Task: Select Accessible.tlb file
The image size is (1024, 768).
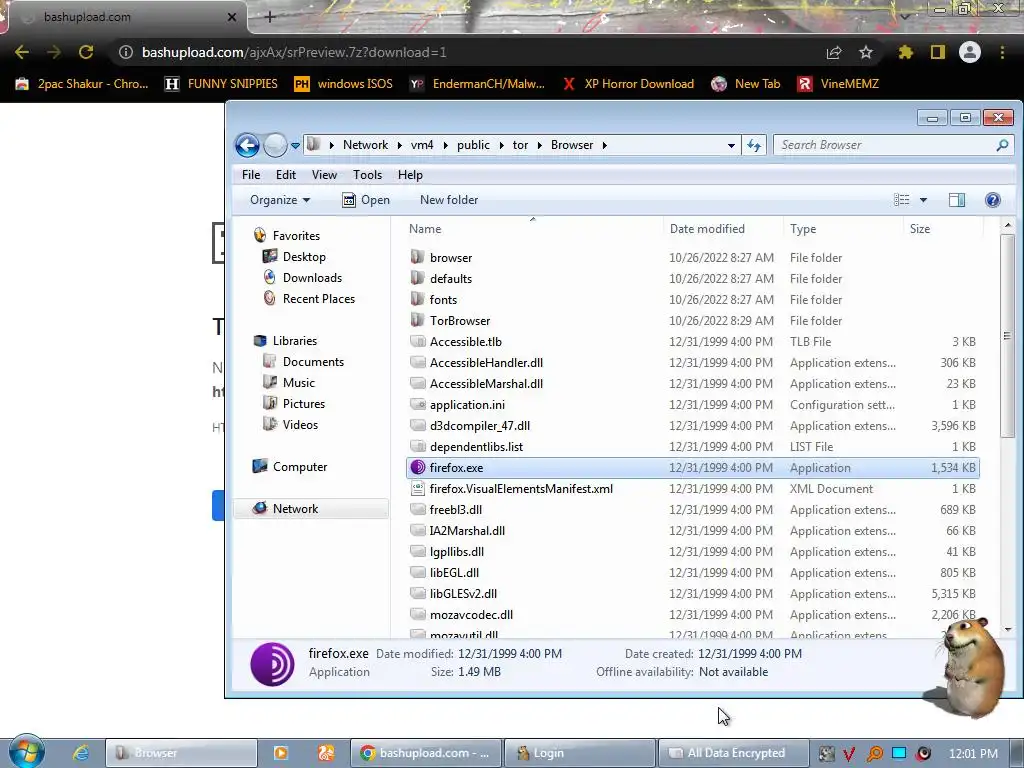Action: coord(466,342)
